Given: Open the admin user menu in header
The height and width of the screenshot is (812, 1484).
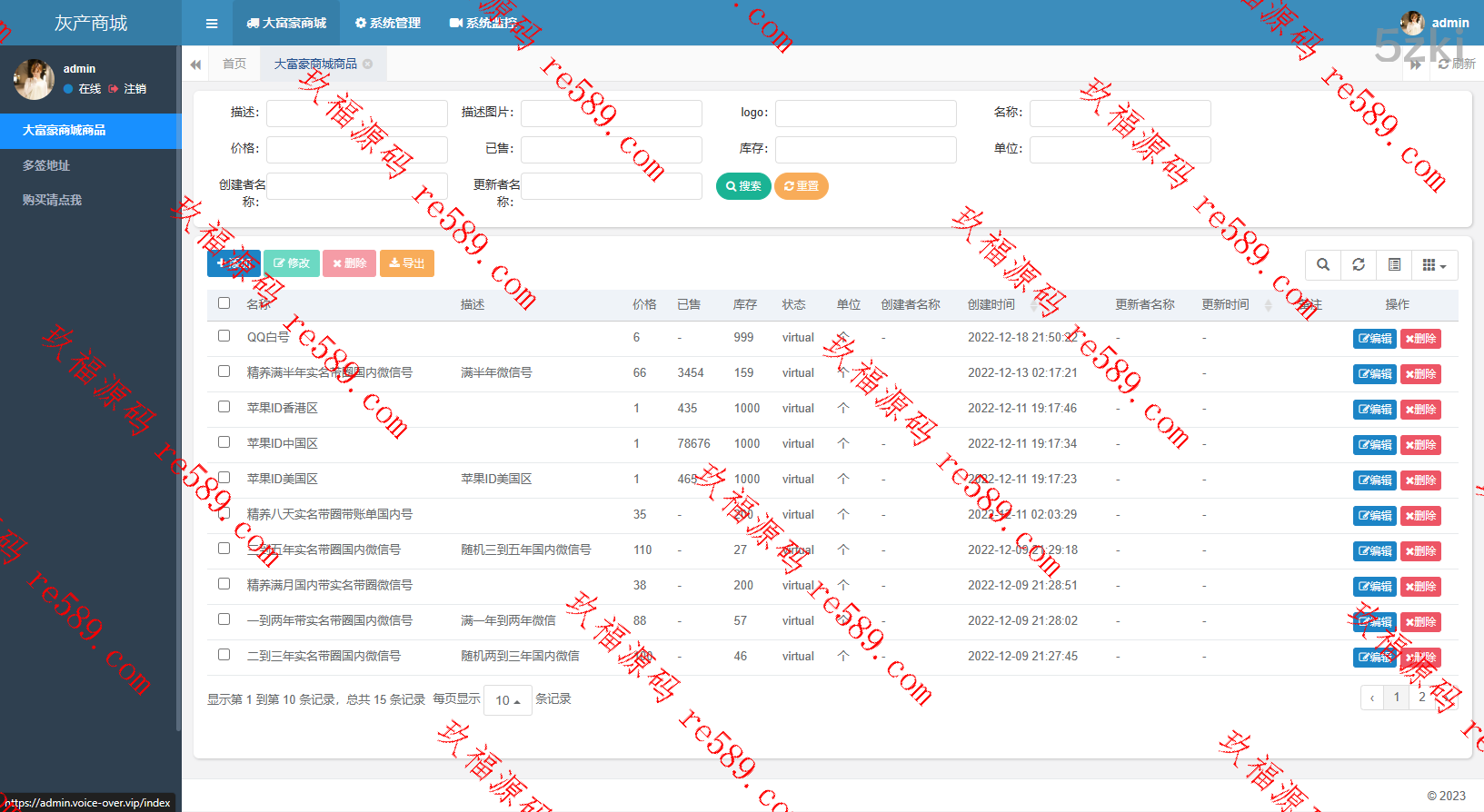Looking at the screenshot, I should (x=1435, y=23).
